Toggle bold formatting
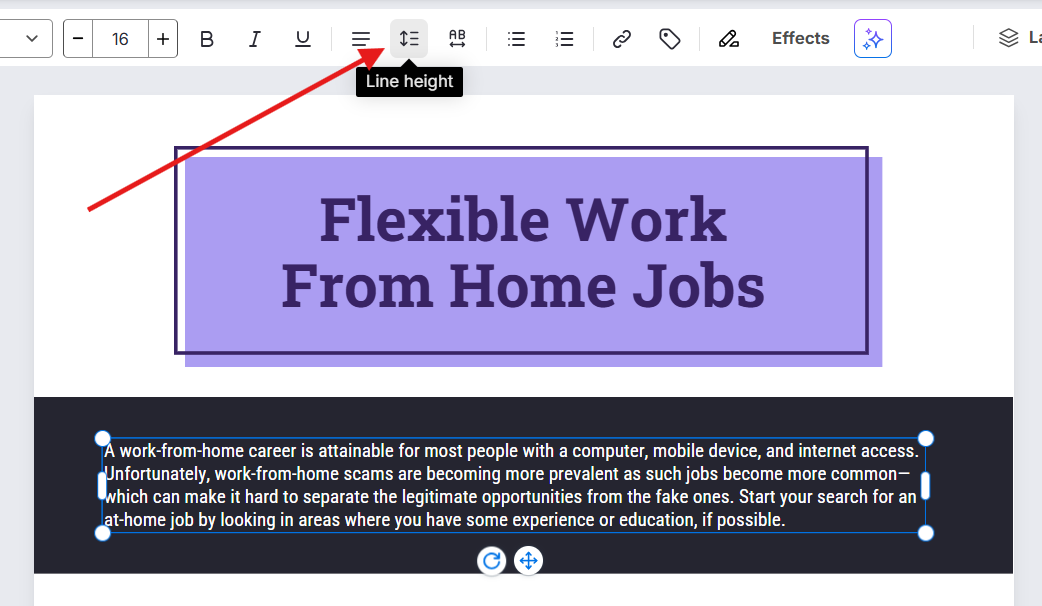 point(207,39)
